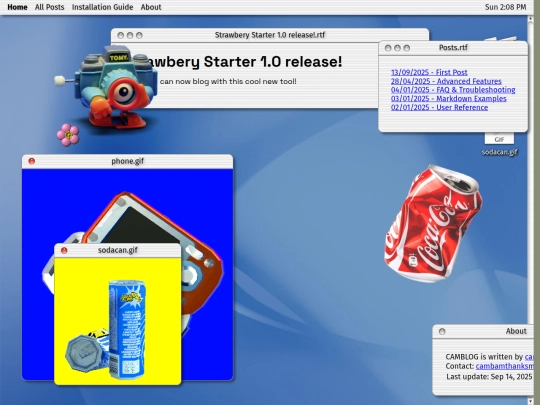The width and height of the screenshot is (540, 405).
Task: Click the blue energy can image in sodacan.gif
Action: point(127,329)
